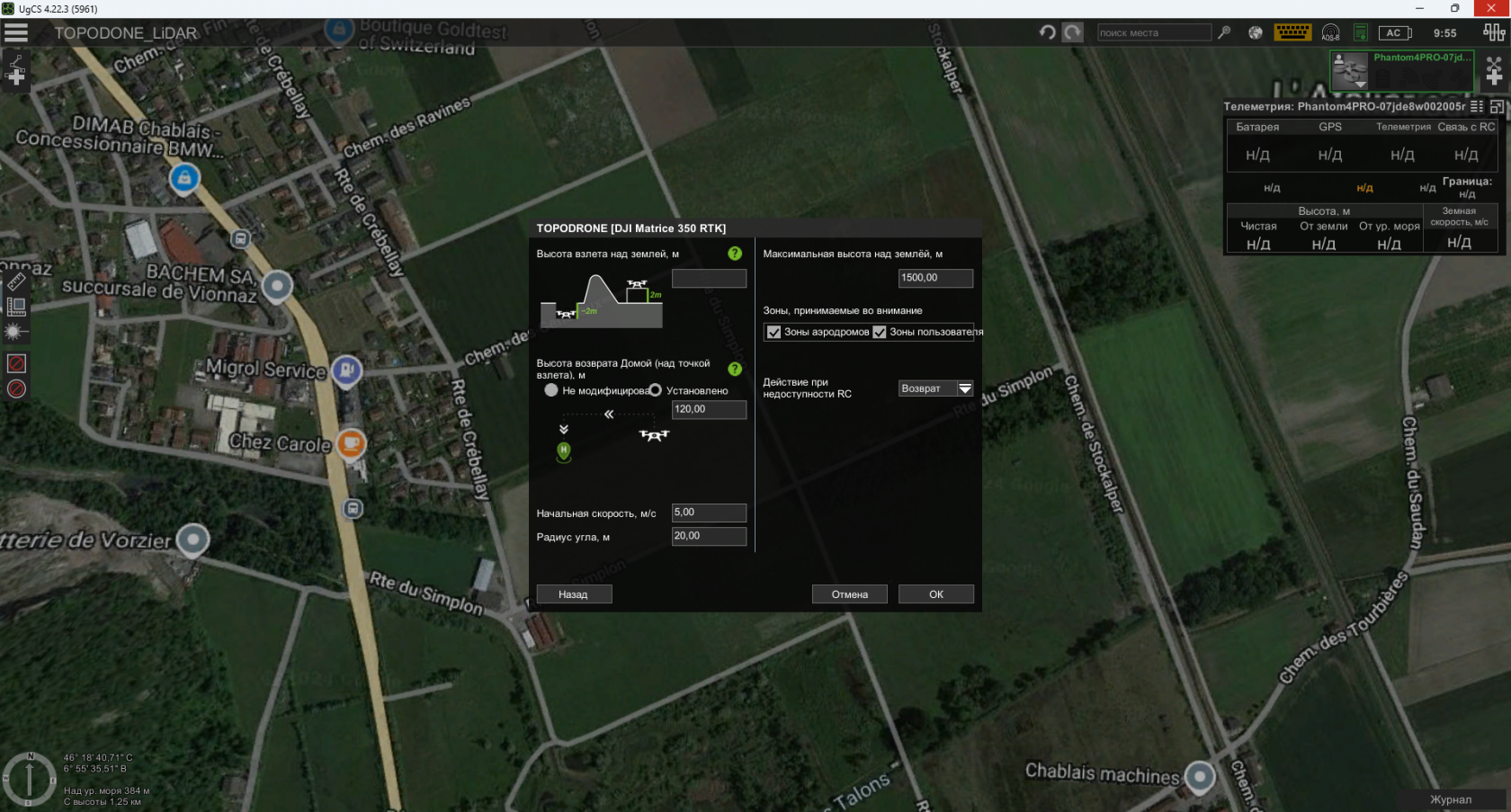
Task: Click the corner radius field 20,00
Action: pos(710,536)
